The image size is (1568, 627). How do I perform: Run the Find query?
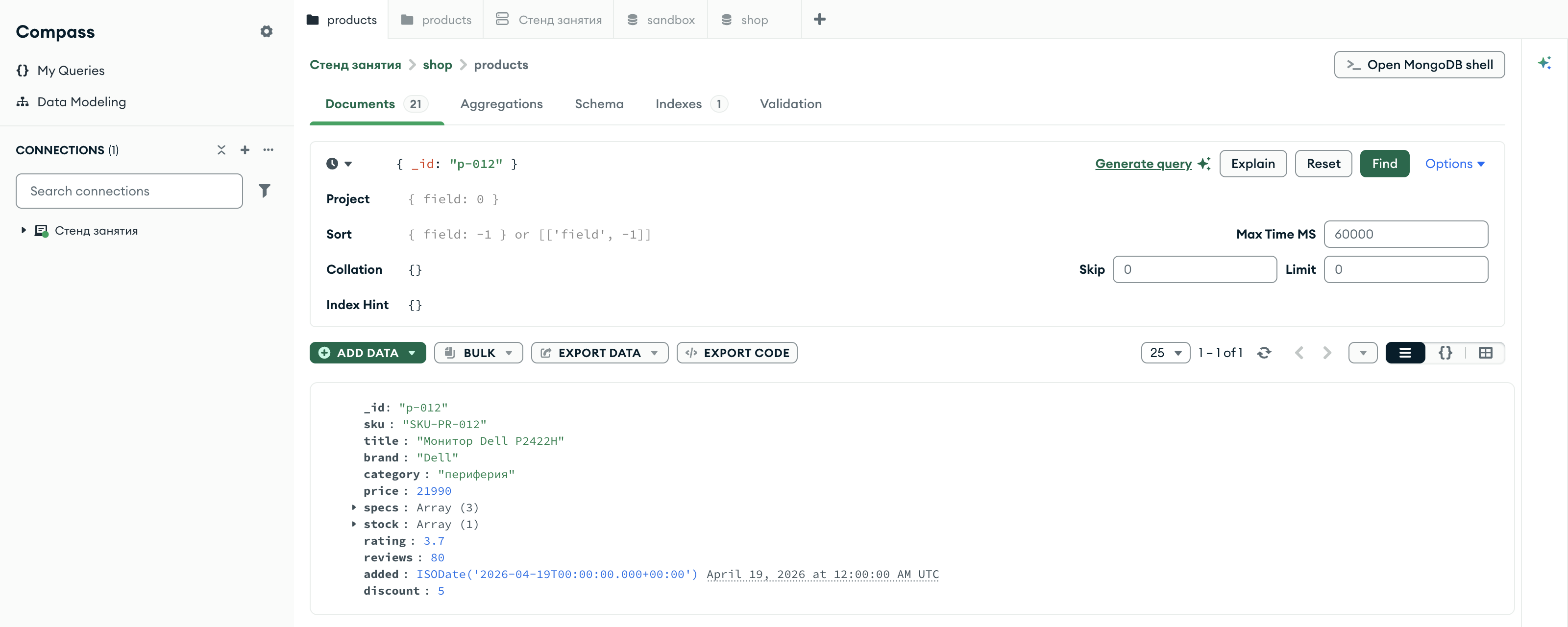click(x=1384, y=164)
